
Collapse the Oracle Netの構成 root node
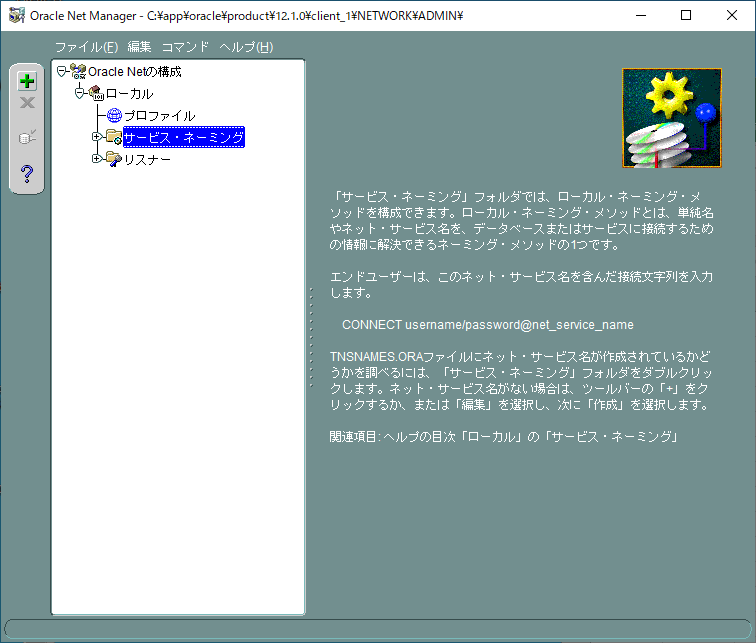tap(62, 72)
